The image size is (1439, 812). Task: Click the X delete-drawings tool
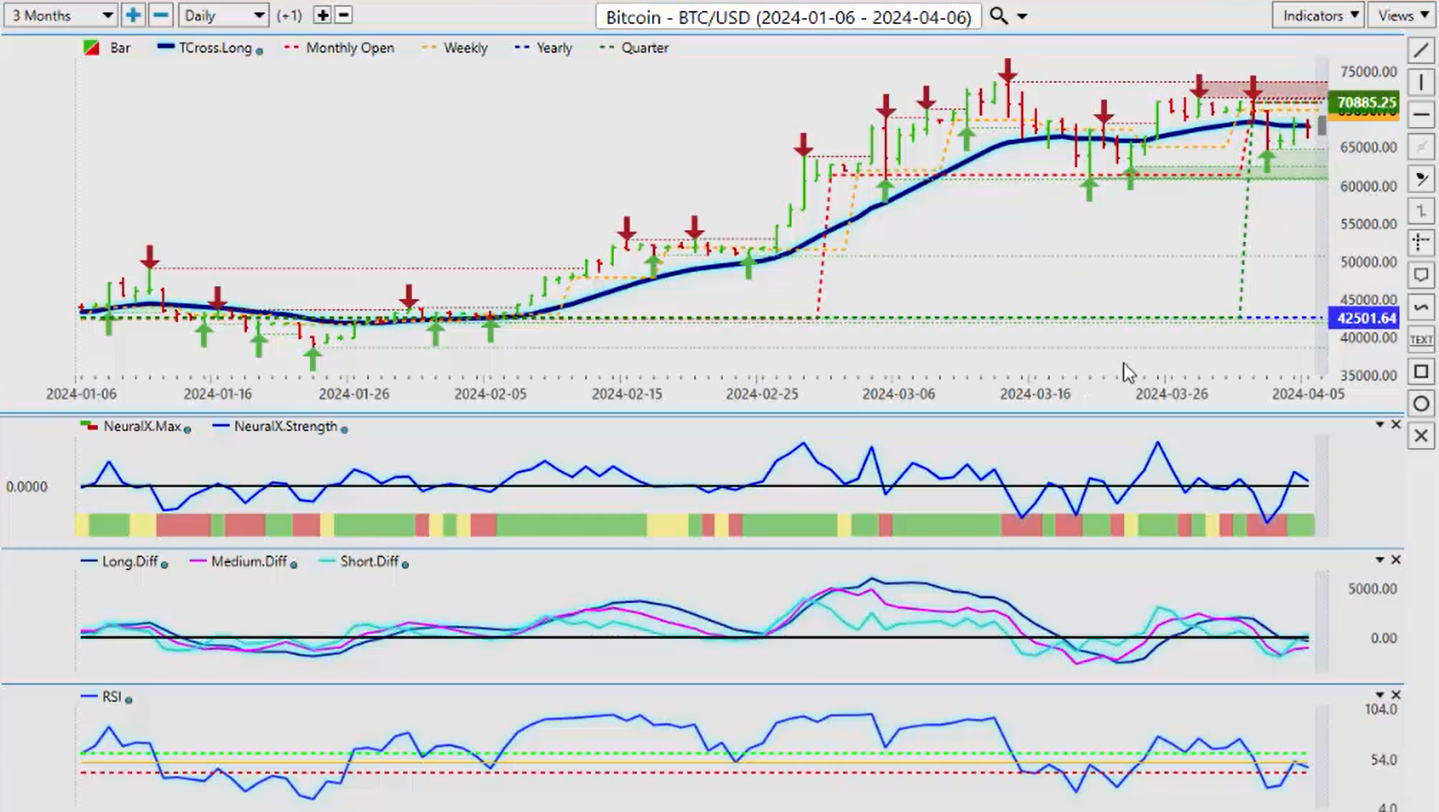[1420, 436]
